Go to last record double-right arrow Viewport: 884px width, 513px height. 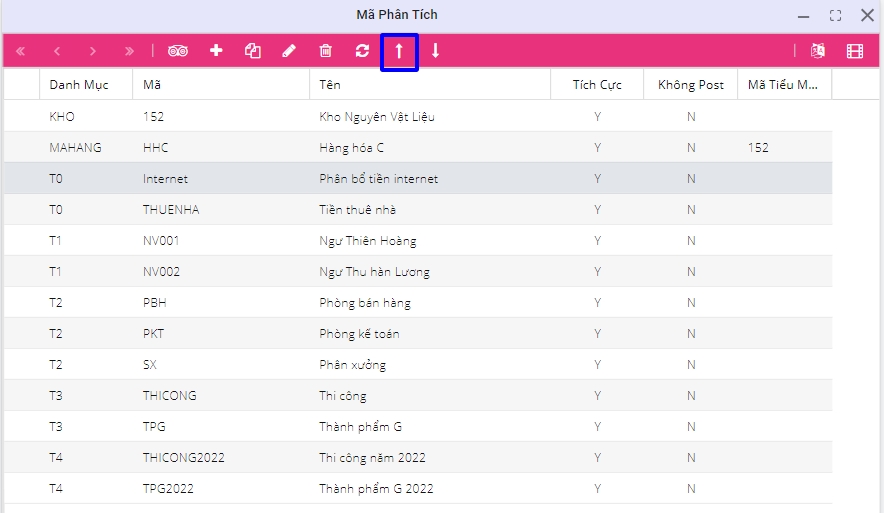pyautogui.click(x=129, y=51)
